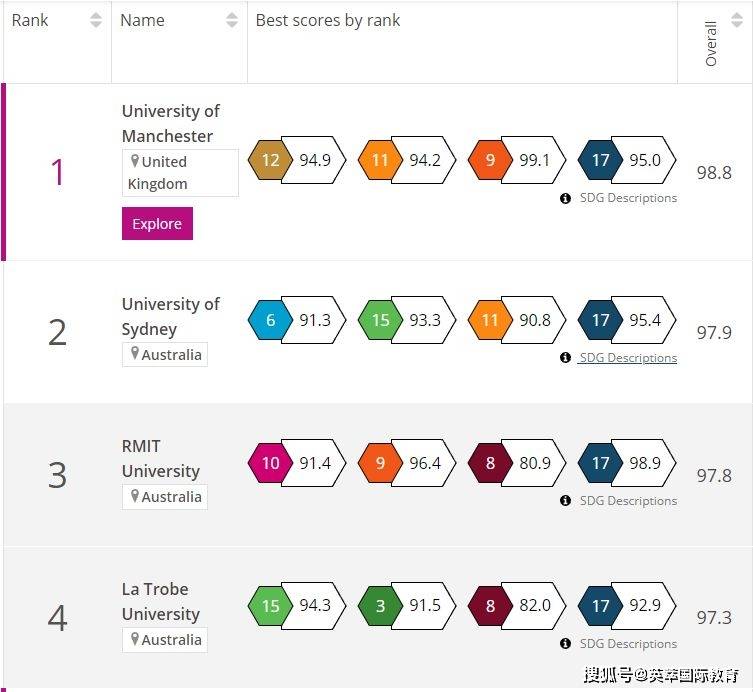Click SDG 17 navy hexagon in Manchester row
The width and height of the screenshot is (753, 692).
click(600, 160)
